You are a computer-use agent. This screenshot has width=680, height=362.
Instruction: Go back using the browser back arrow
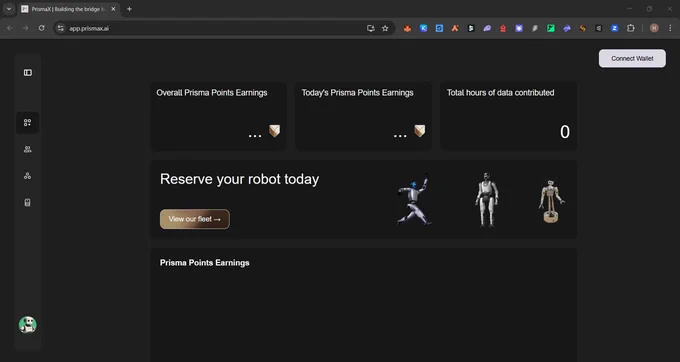click(x=10, y=28)
